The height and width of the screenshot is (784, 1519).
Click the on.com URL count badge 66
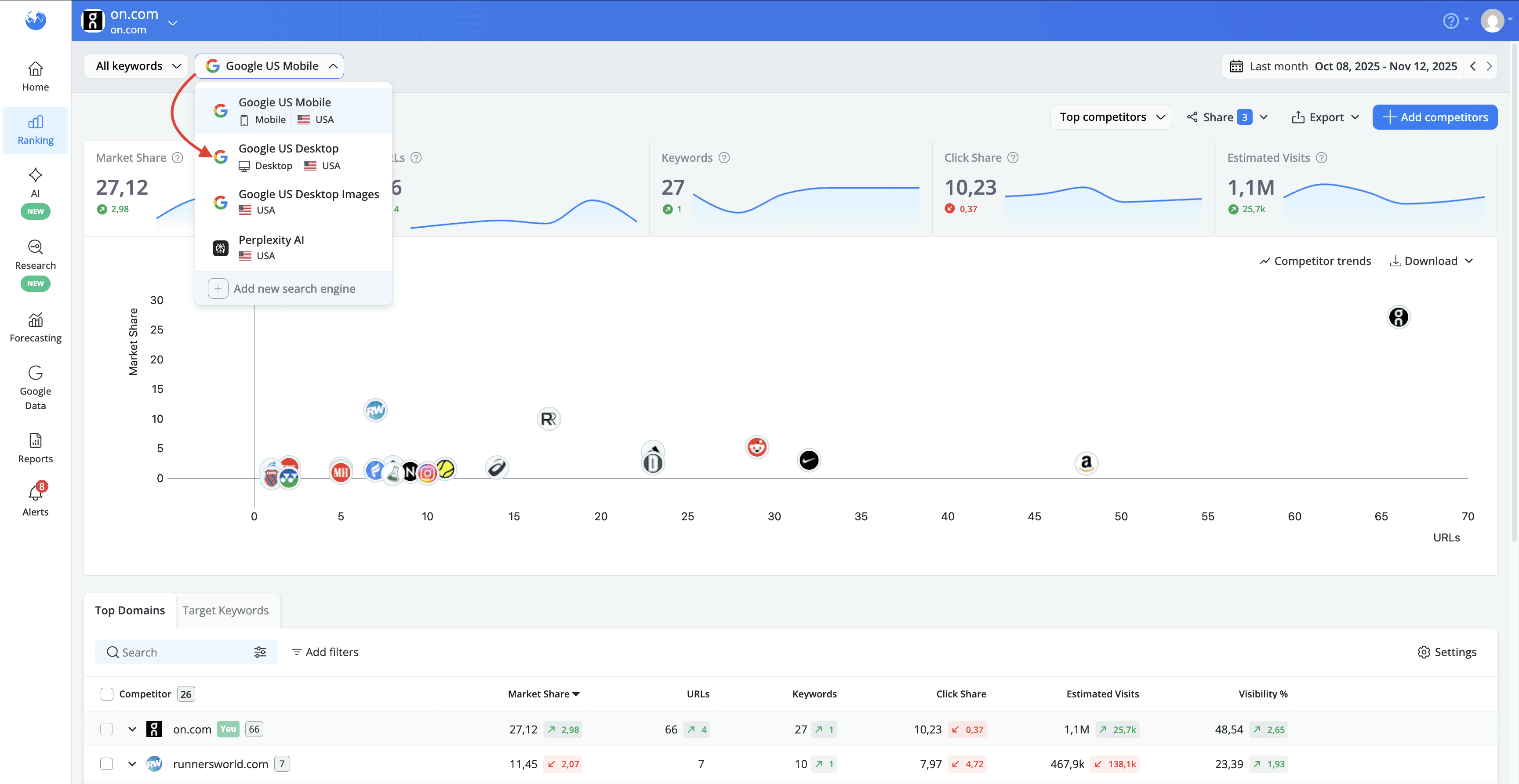pos(254,729)
